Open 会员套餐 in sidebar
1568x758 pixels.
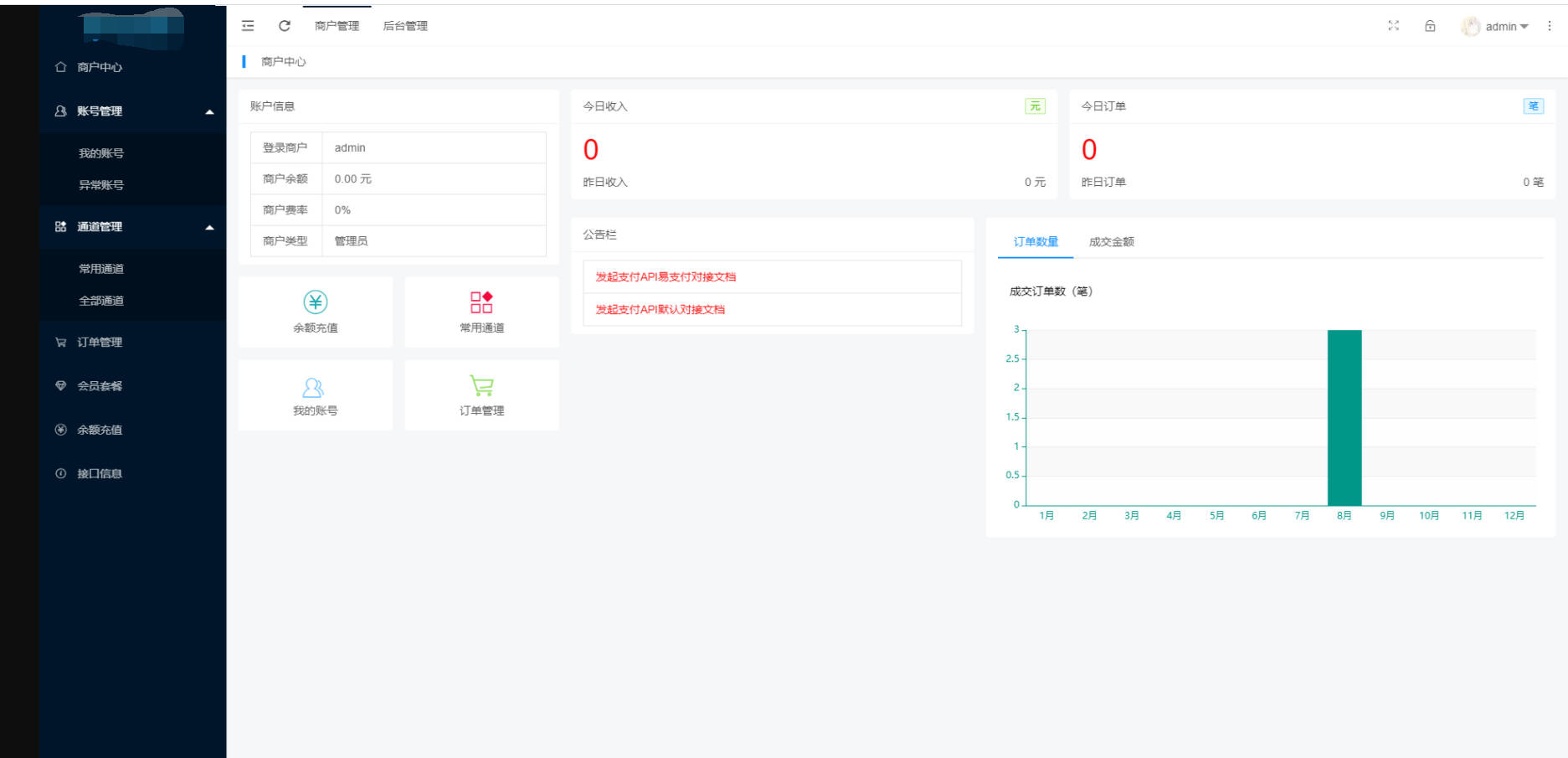[x=100, y=385]
